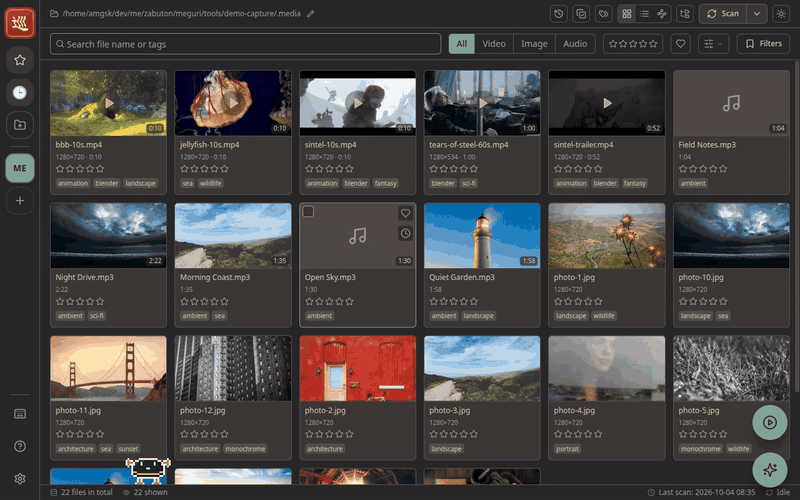Image resolution: width=800 pixels, height=500 pixels.
Task: Select the Open Sky.mp3 checkbox
Action: (308, 211)
